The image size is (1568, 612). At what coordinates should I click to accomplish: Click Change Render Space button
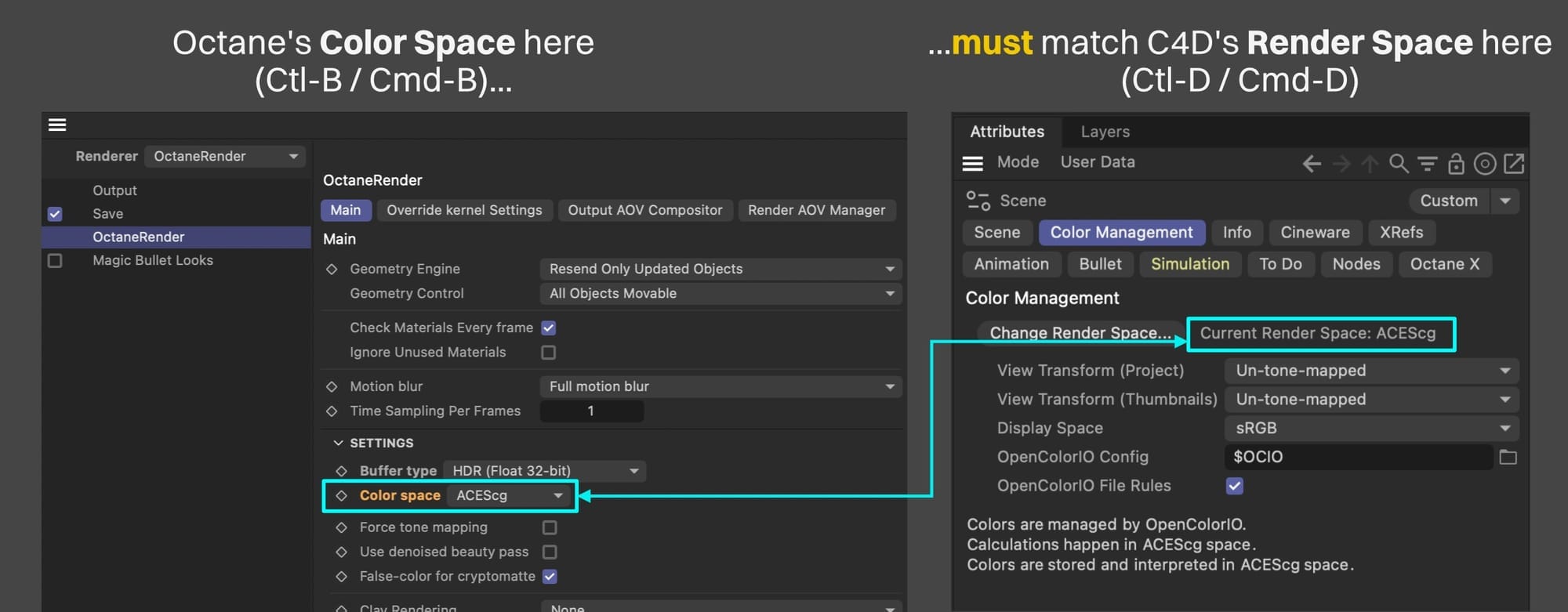click(1080, 333)
